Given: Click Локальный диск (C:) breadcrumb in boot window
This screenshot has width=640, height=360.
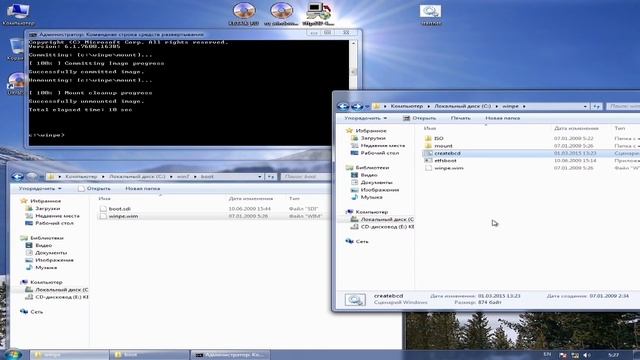Looking at the screenshot, I should [137, 177].
